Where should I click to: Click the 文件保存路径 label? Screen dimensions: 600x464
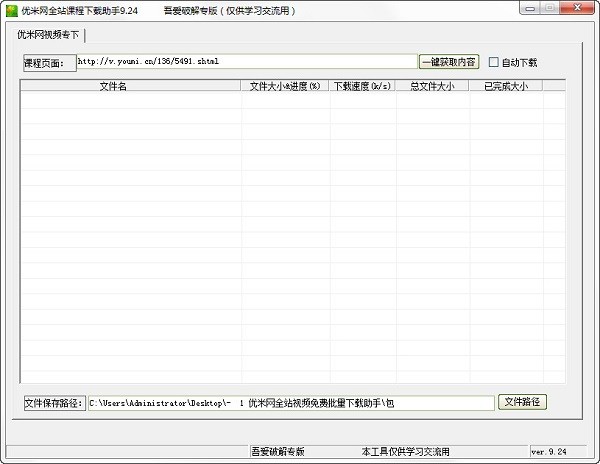pyautogui.click(x=54, y=403)
